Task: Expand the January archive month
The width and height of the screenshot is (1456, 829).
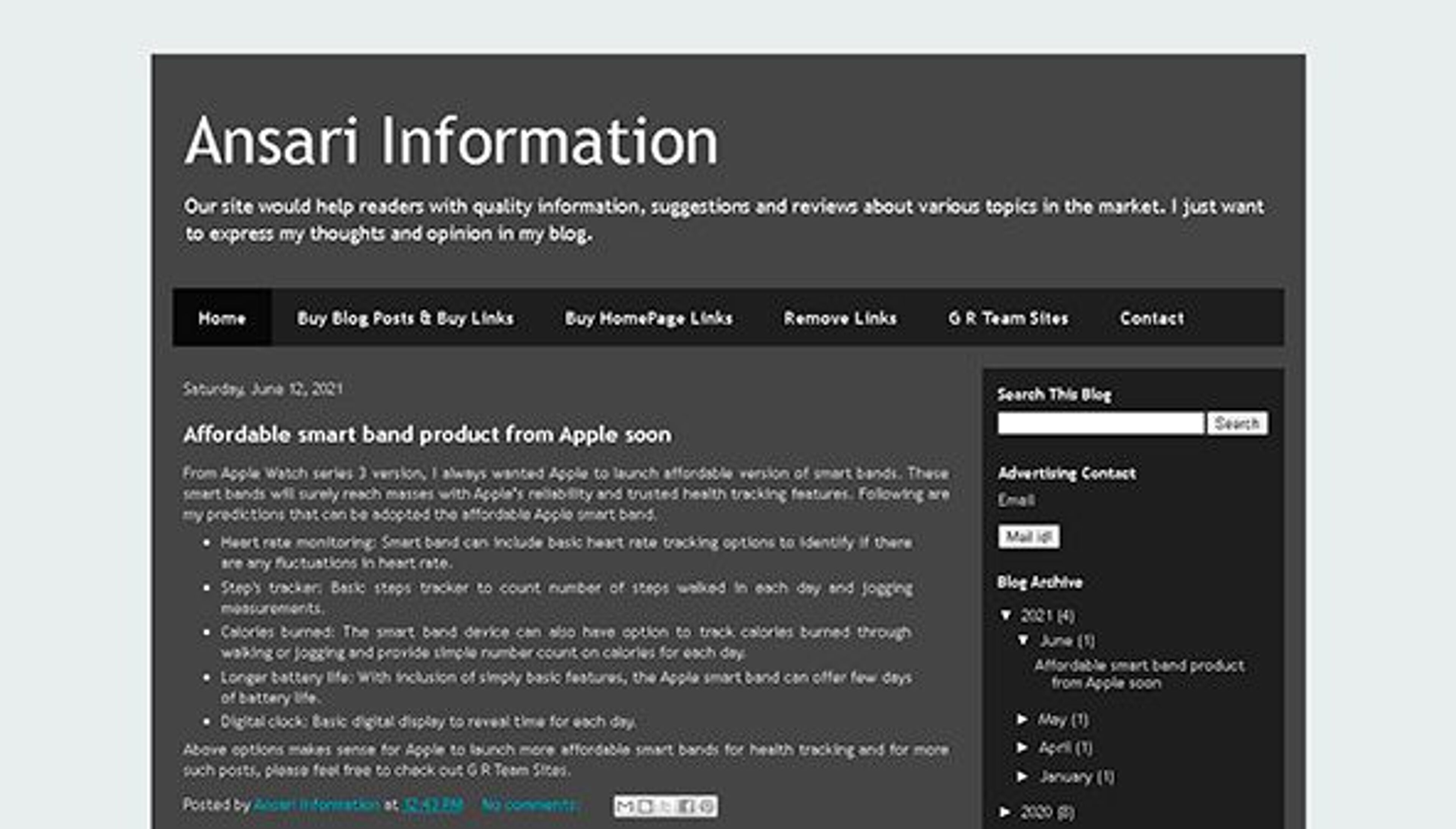Action: pos(1022,776)
